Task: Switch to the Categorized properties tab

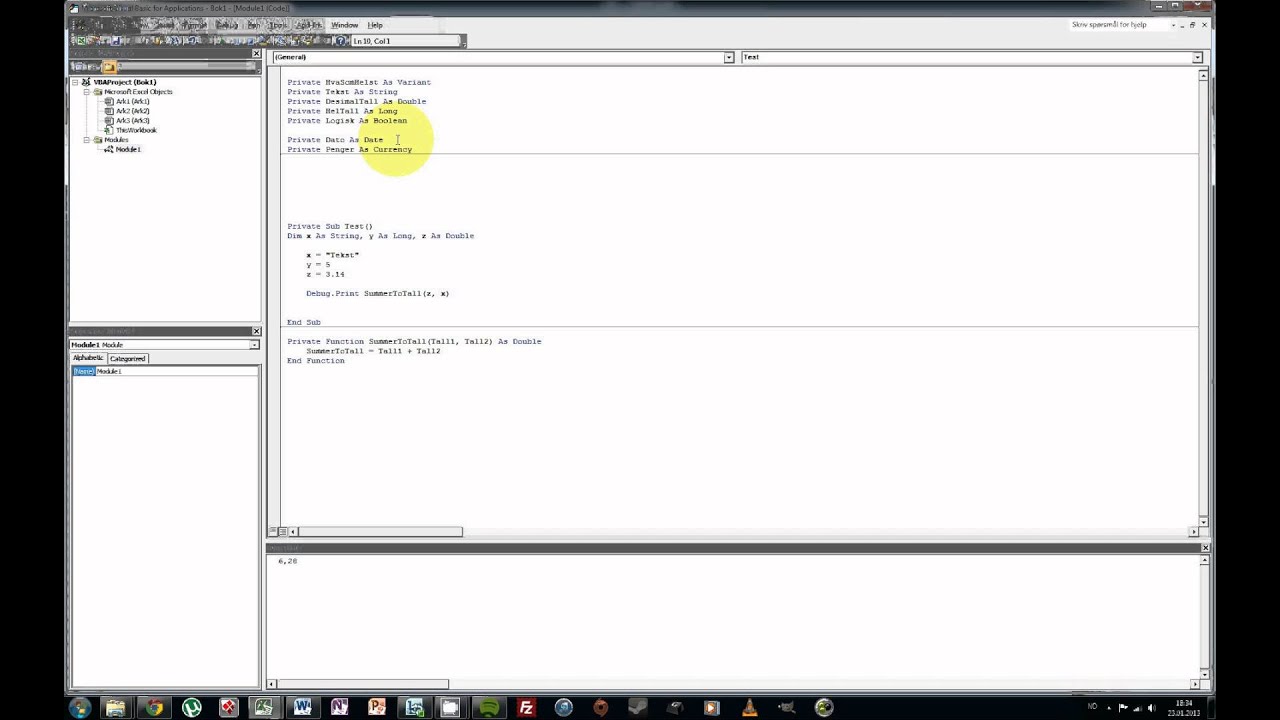Action: click(128, 358)
